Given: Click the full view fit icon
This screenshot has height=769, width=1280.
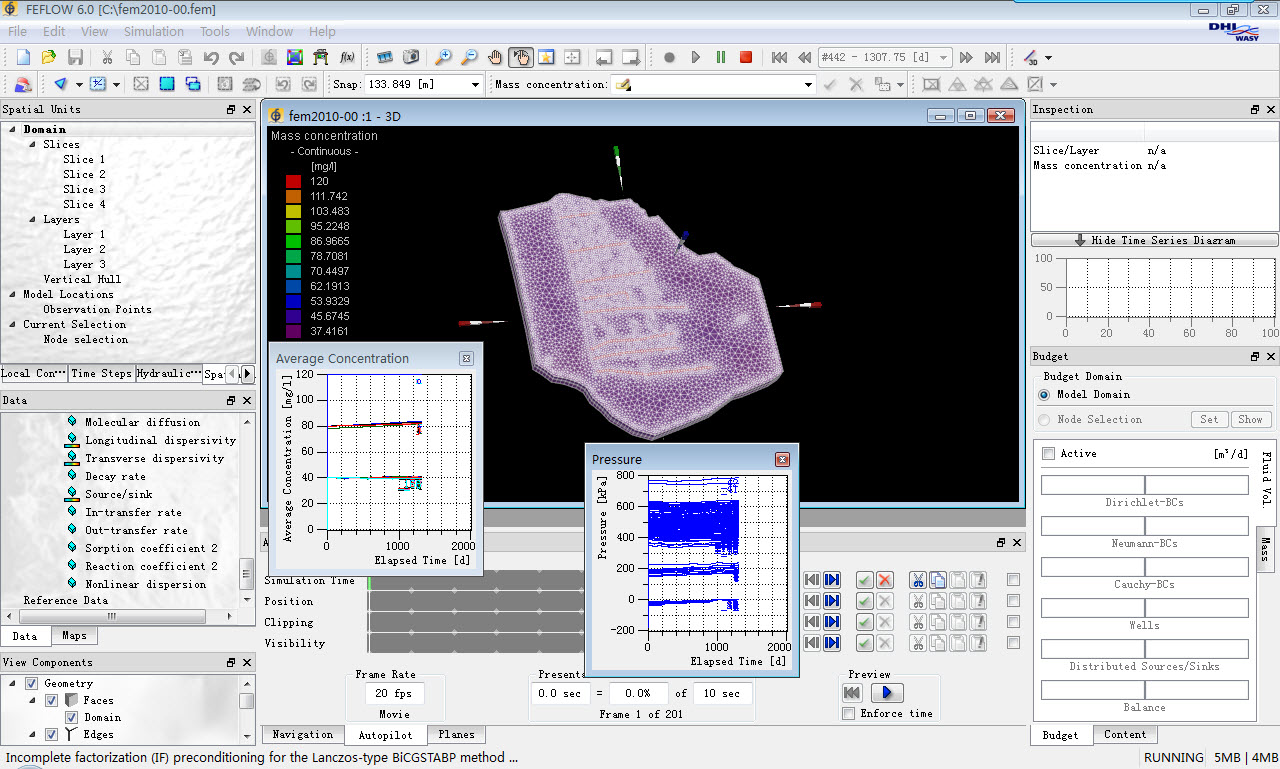Looking at the screenshot, I should [x=572, y=57].
